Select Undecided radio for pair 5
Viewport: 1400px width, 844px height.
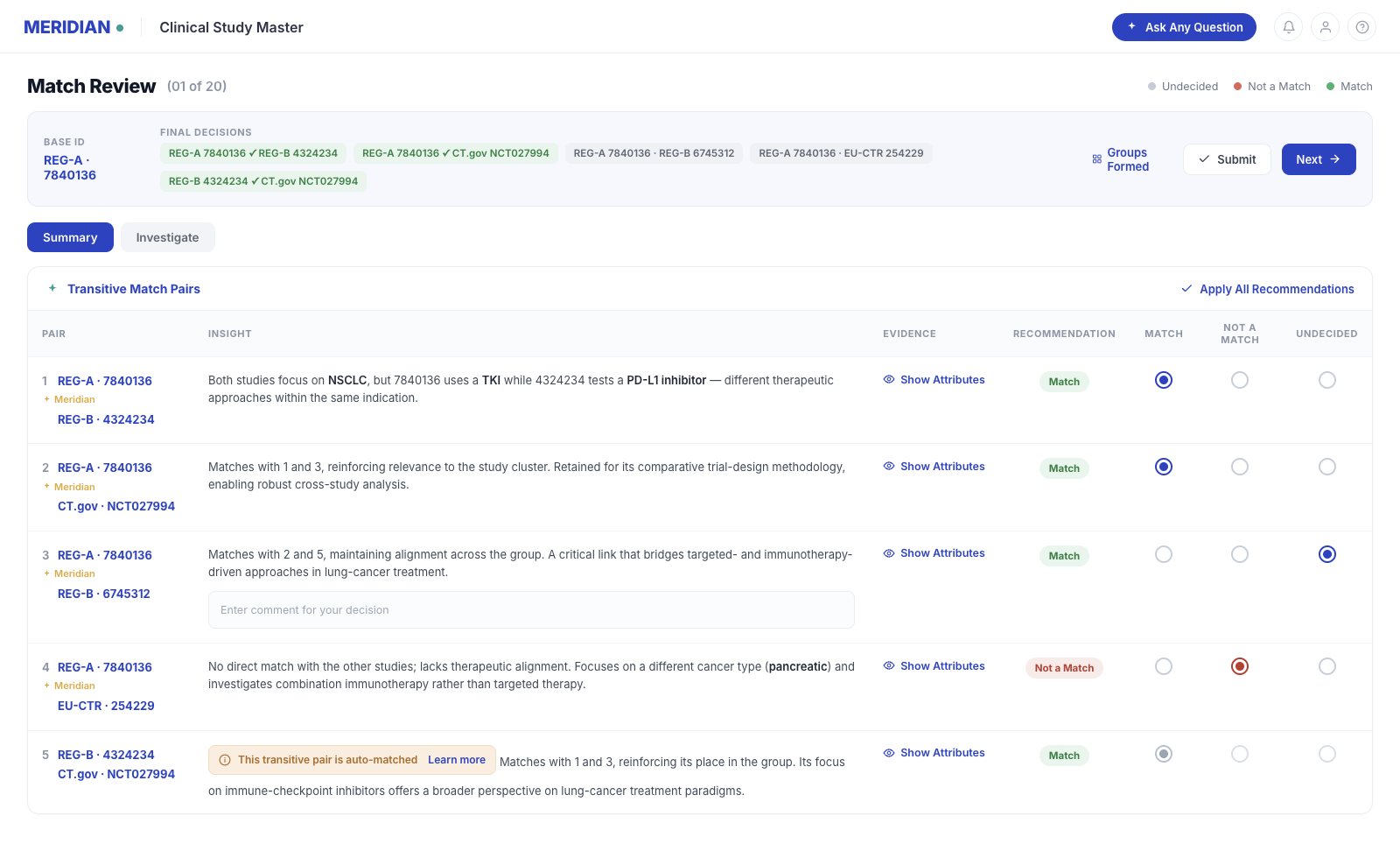(x=1327, y=754)
